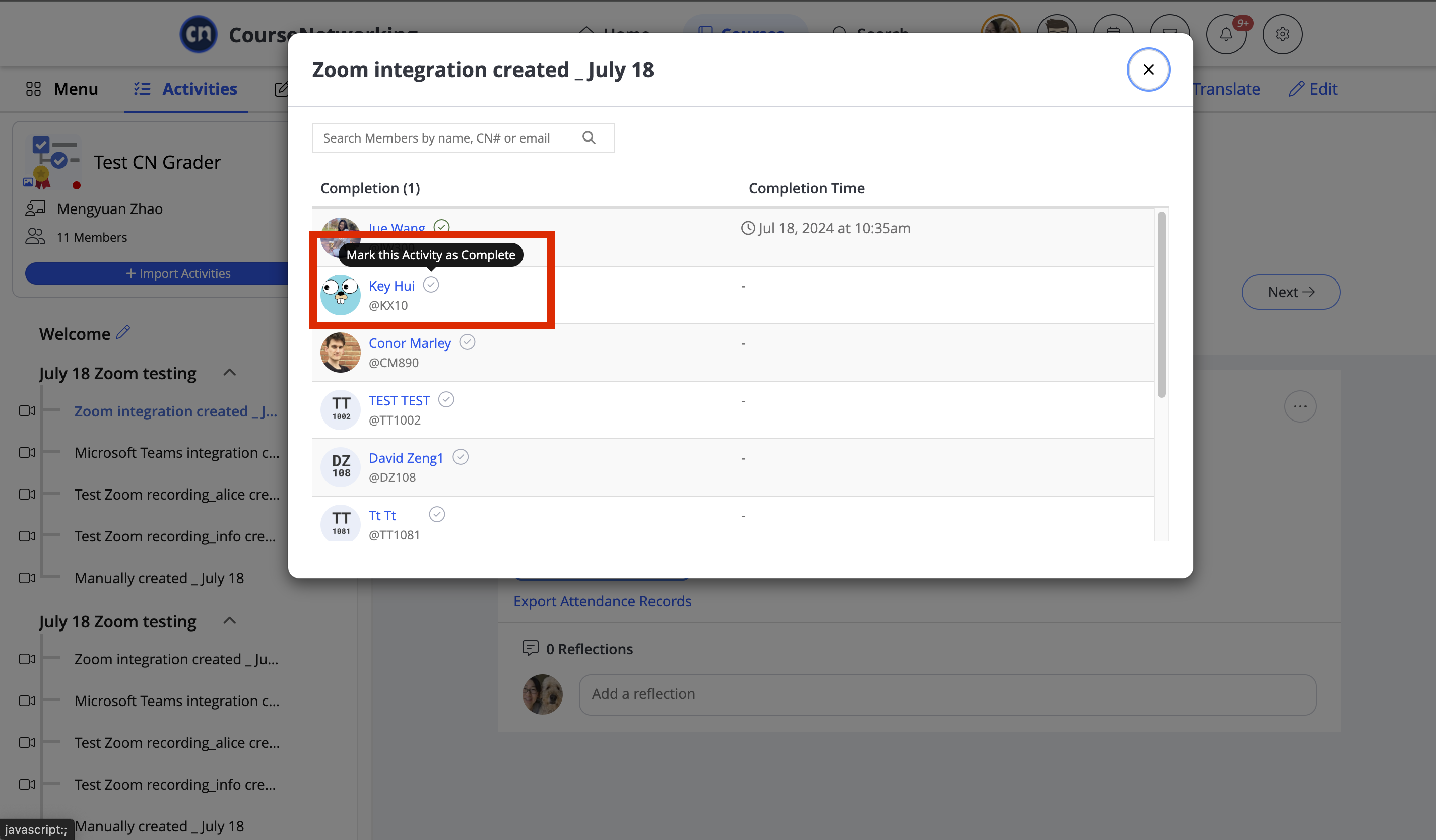Select second Zoom integration created activity
The image size is (1436, 840).
coord(176,659)
